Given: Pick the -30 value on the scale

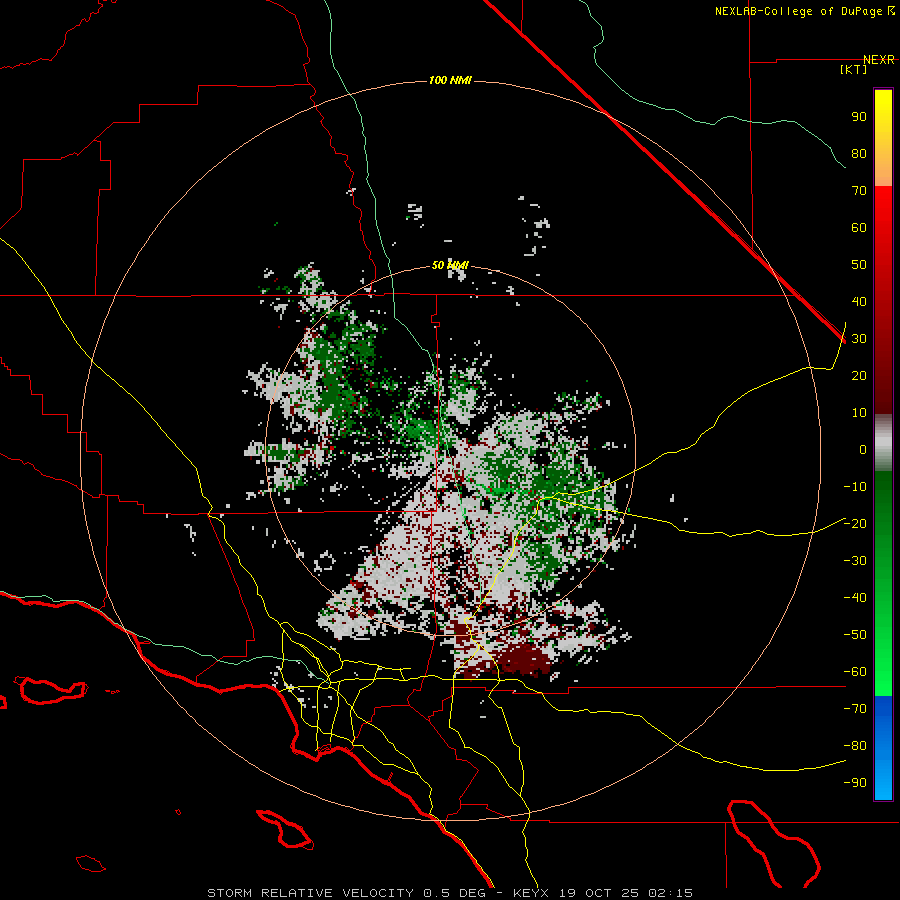Looking at the screenshot, I should [855, 561].
